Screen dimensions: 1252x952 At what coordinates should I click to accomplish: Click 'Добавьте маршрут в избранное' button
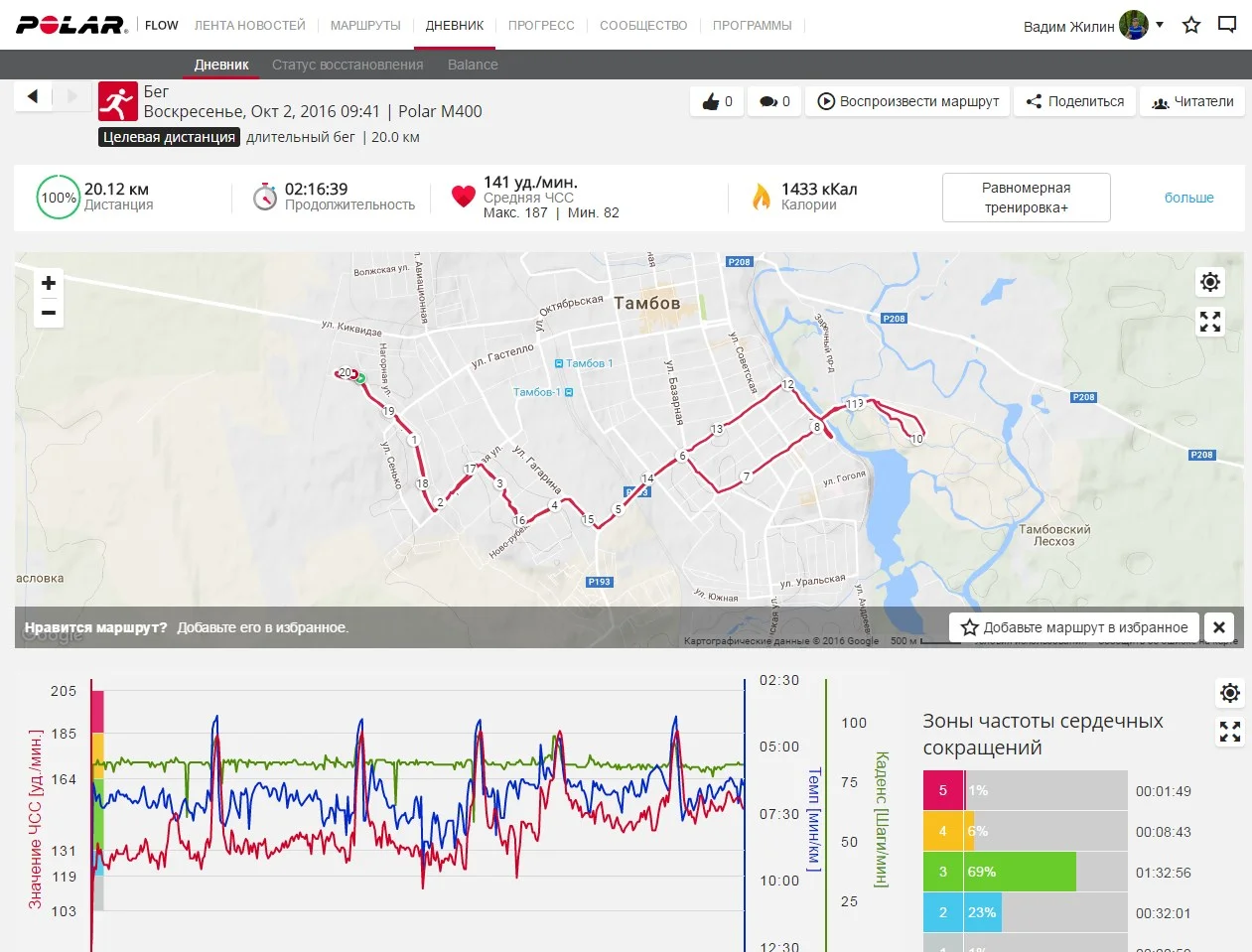pyautogui.click(x=1074, y=627)
